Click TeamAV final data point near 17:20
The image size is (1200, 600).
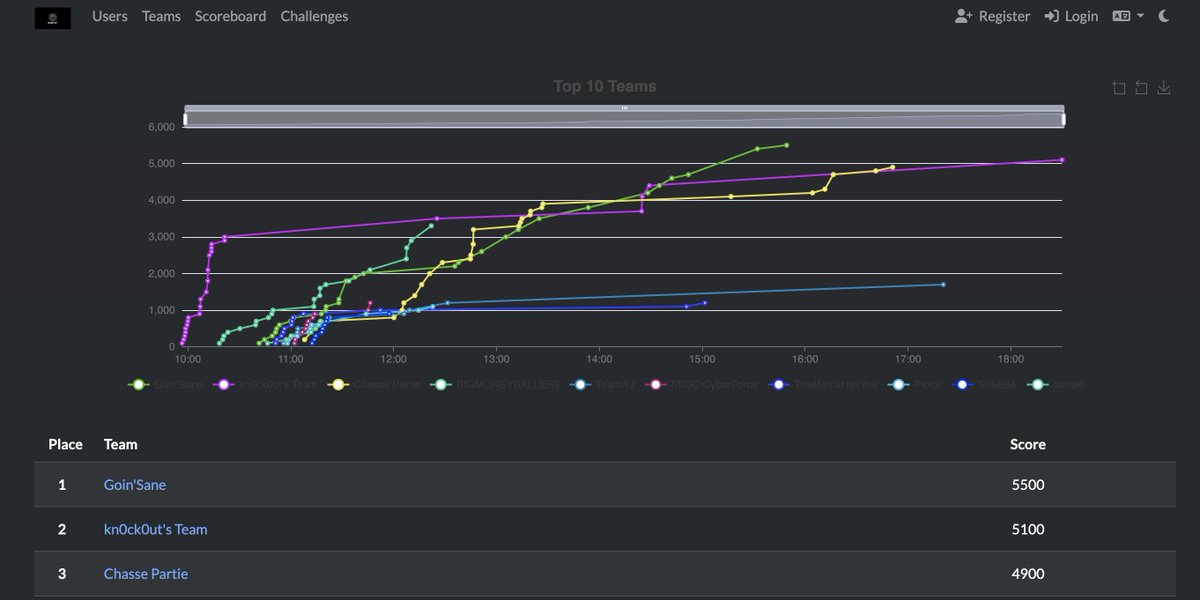[943, 284]
